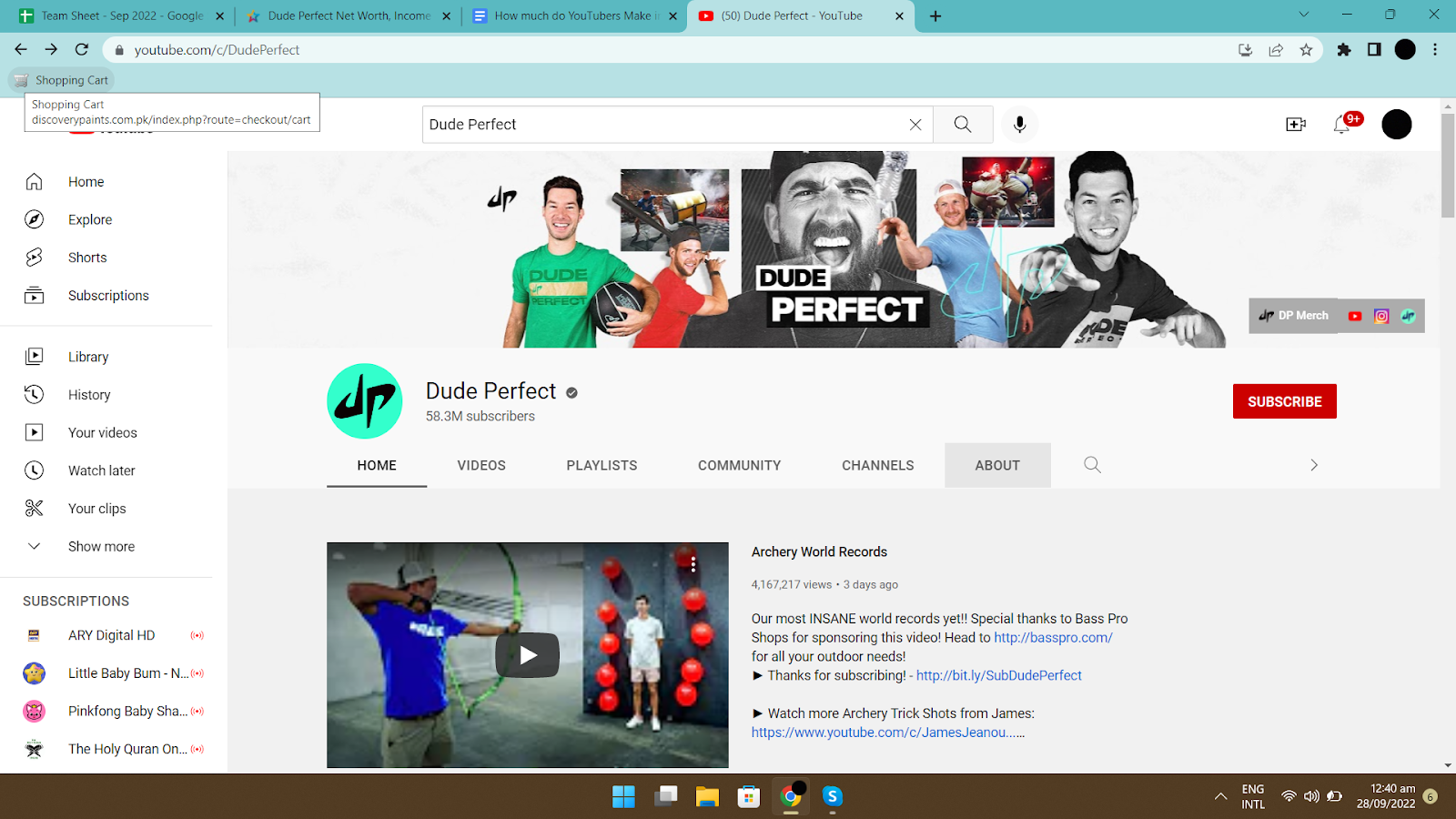
Task: Open File Explorer from taskbar
Action: pyautogui.click(x=707, y=797)
